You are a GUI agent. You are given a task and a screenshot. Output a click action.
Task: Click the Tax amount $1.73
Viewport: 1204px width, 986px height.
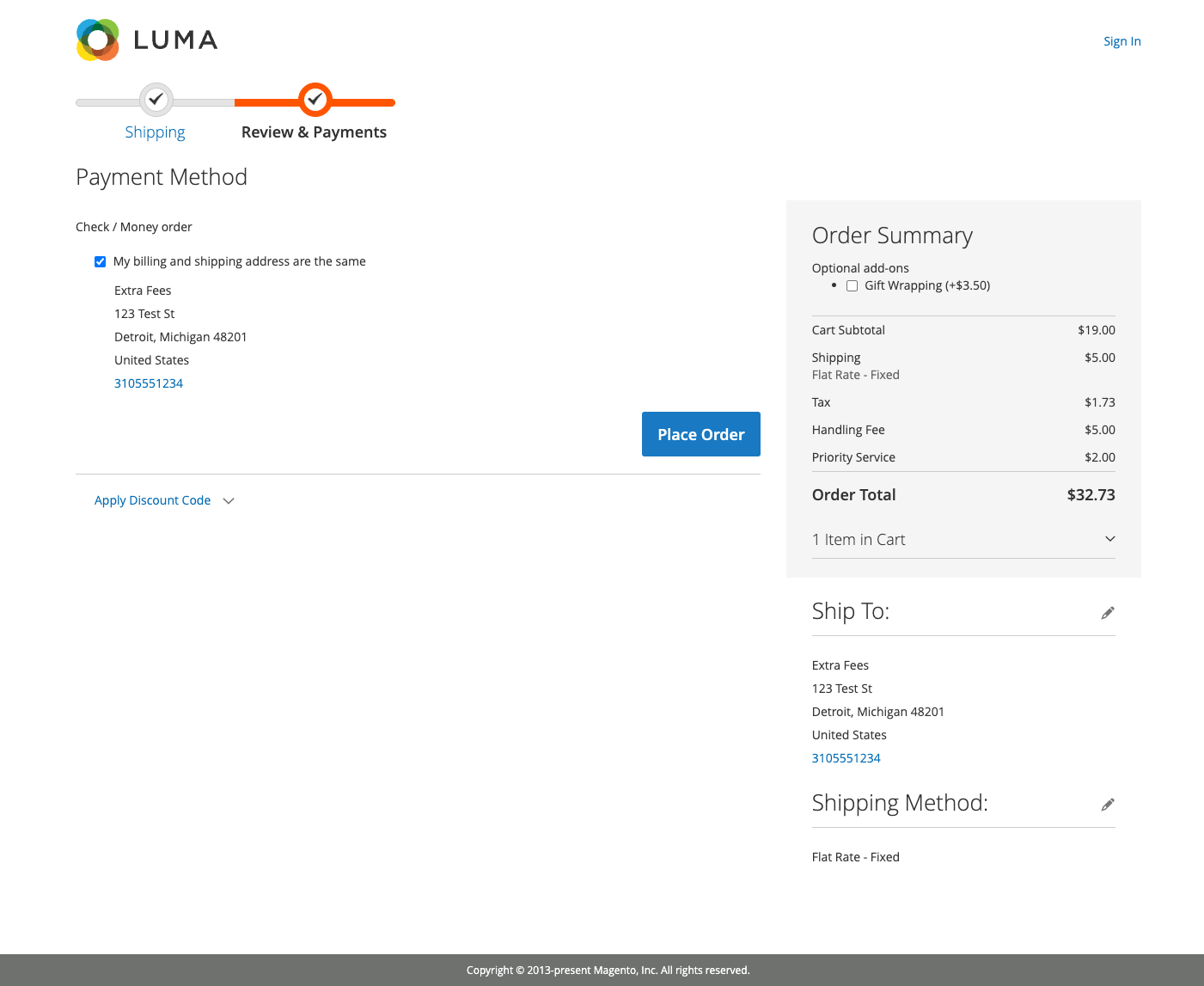tap(1100, 402)
